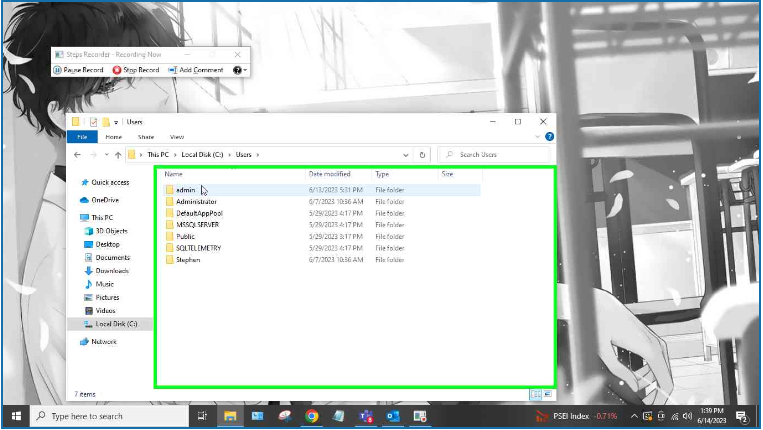Click the Properties quick access toolbar icon
763x430 pixels.
93,122
